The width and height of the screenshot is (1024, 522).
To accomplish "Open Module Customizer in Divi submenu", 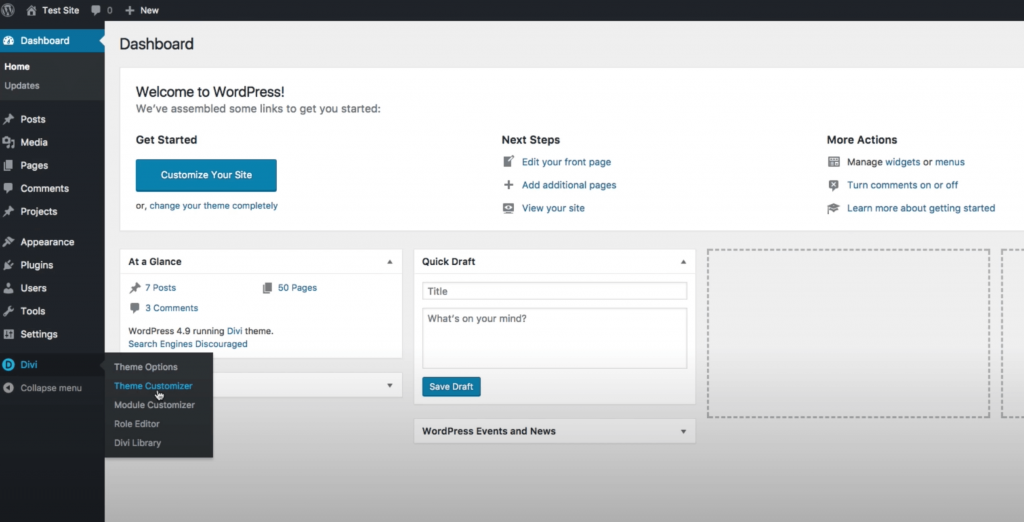I will pyautogui.click(x=154, y=405).
